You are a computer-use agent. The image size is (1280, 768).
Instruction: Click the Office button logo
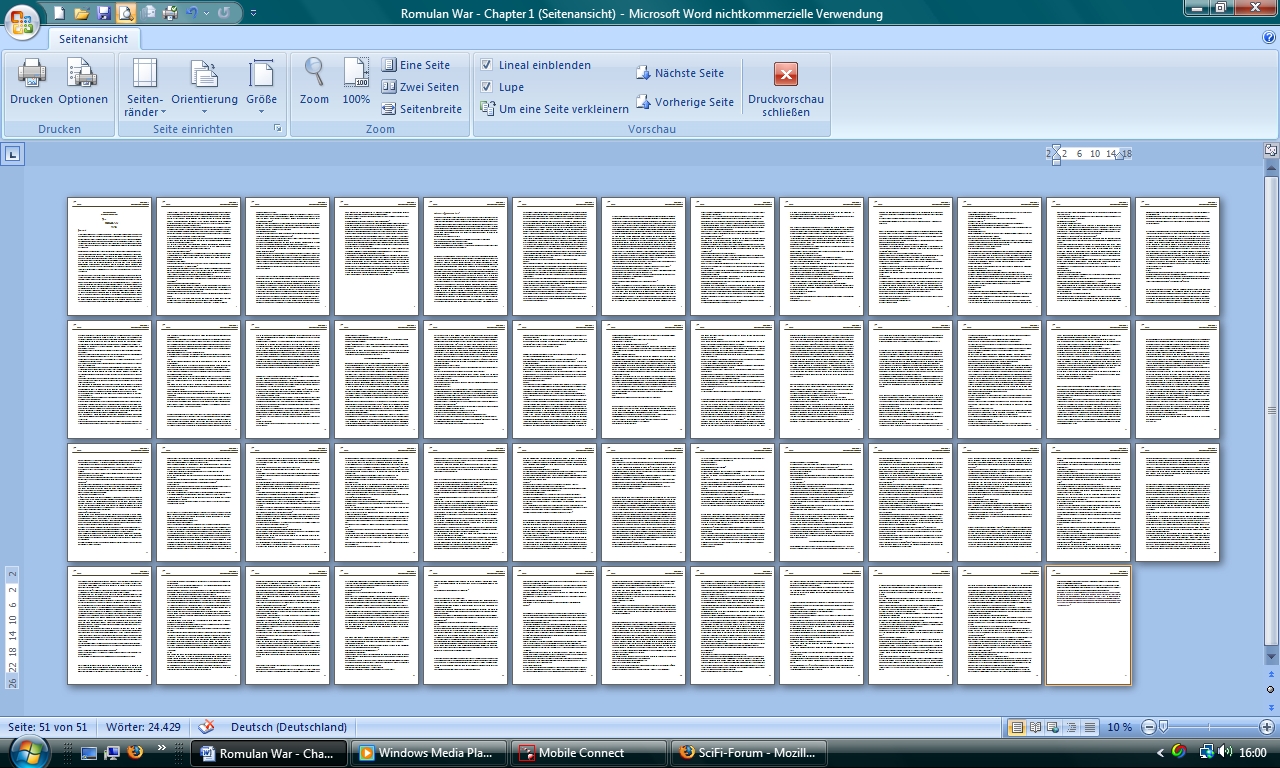(x=22, y=20)
